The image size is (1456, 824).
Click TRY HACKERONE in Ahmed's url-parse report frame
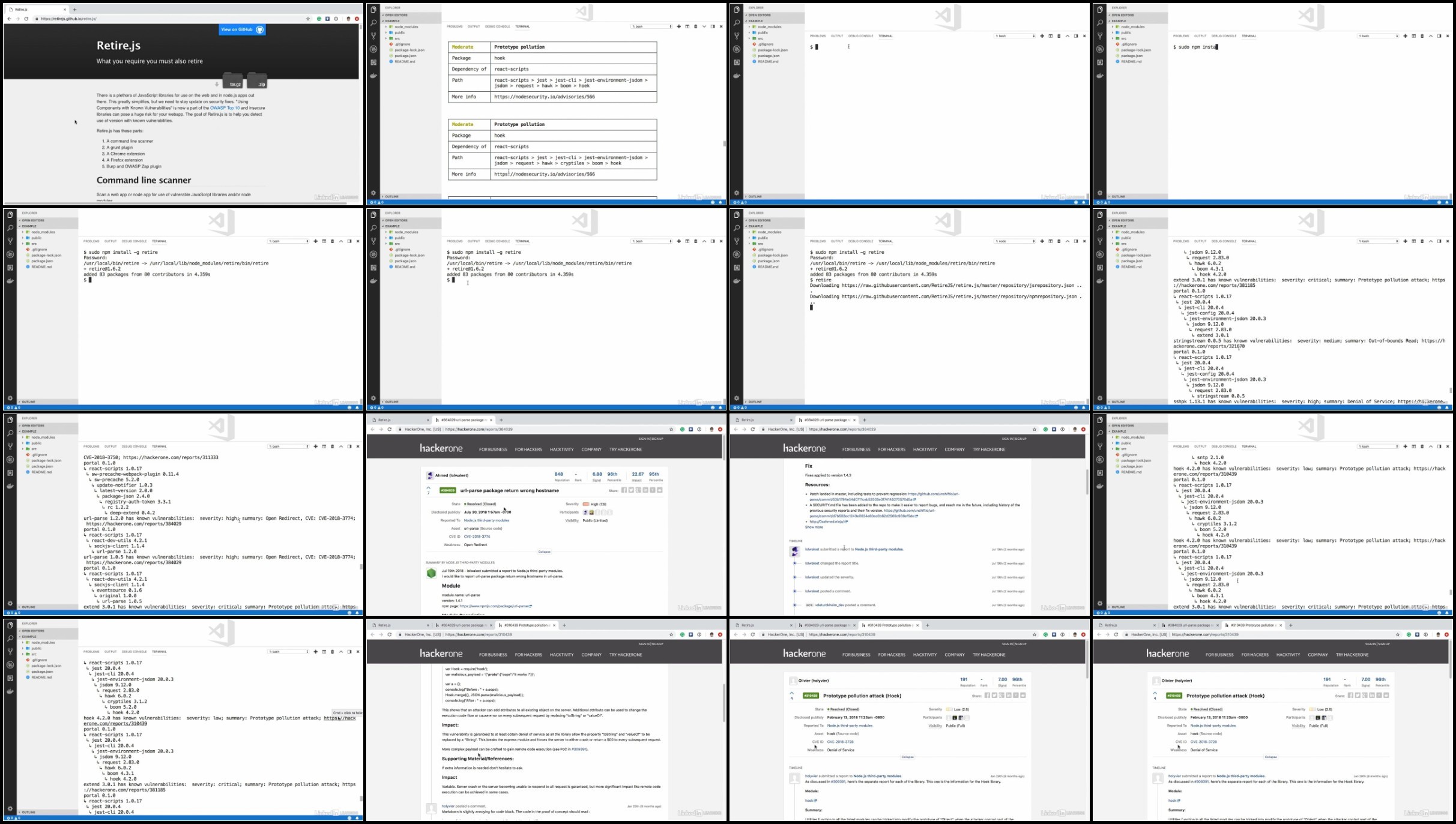626,450
